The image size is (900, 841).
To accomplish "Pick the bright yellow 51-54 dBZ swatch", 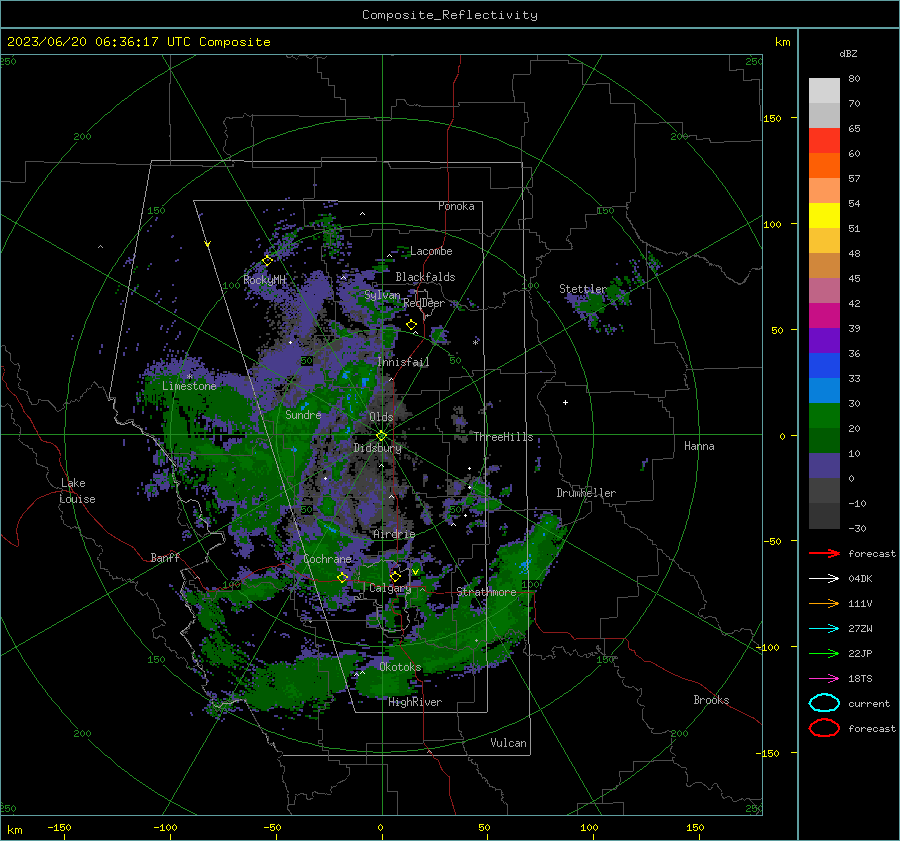I will [x=824, y=216].
